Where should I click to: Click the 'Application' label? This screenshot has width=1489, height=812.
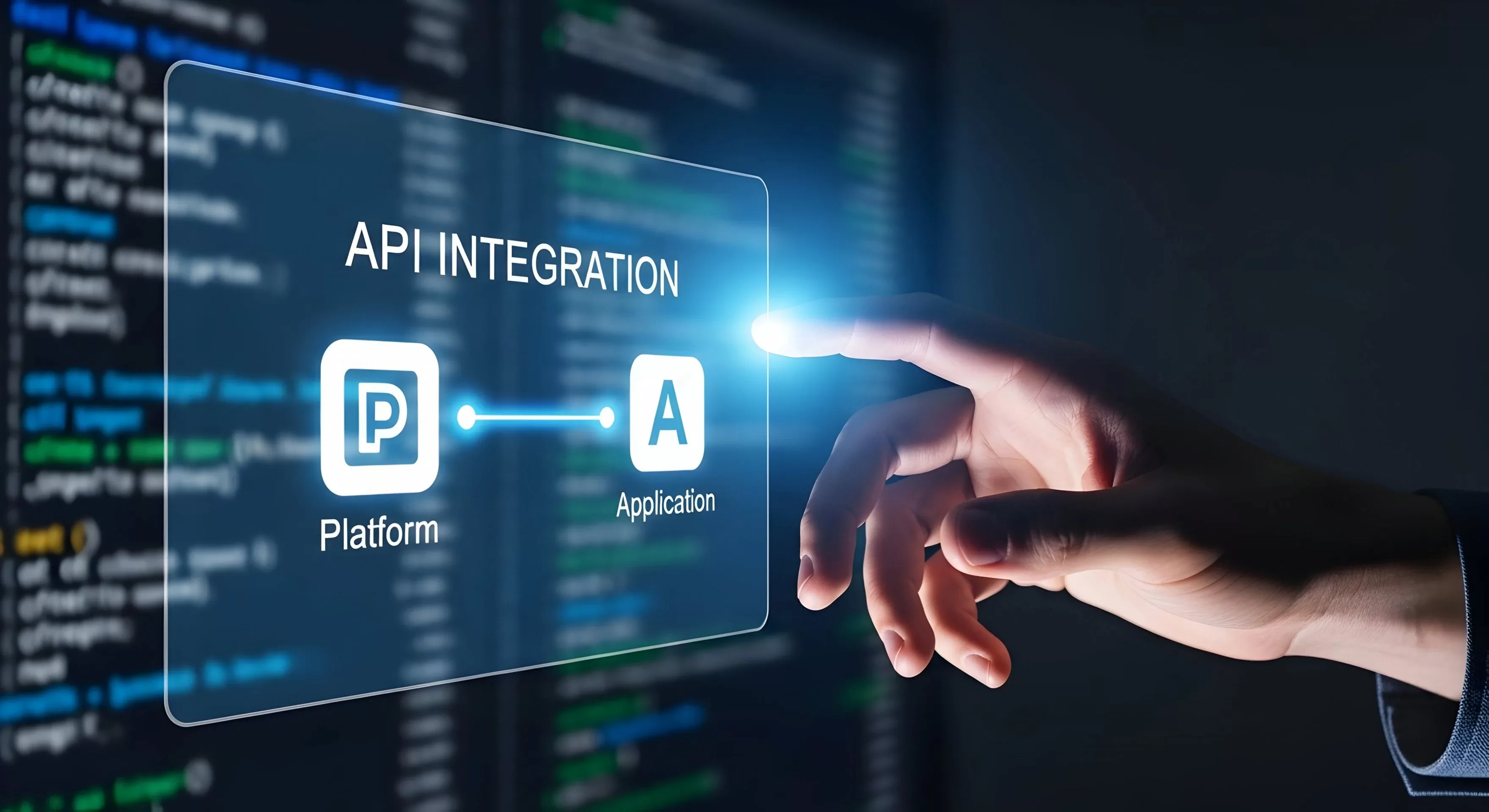[x=666, y=504]
